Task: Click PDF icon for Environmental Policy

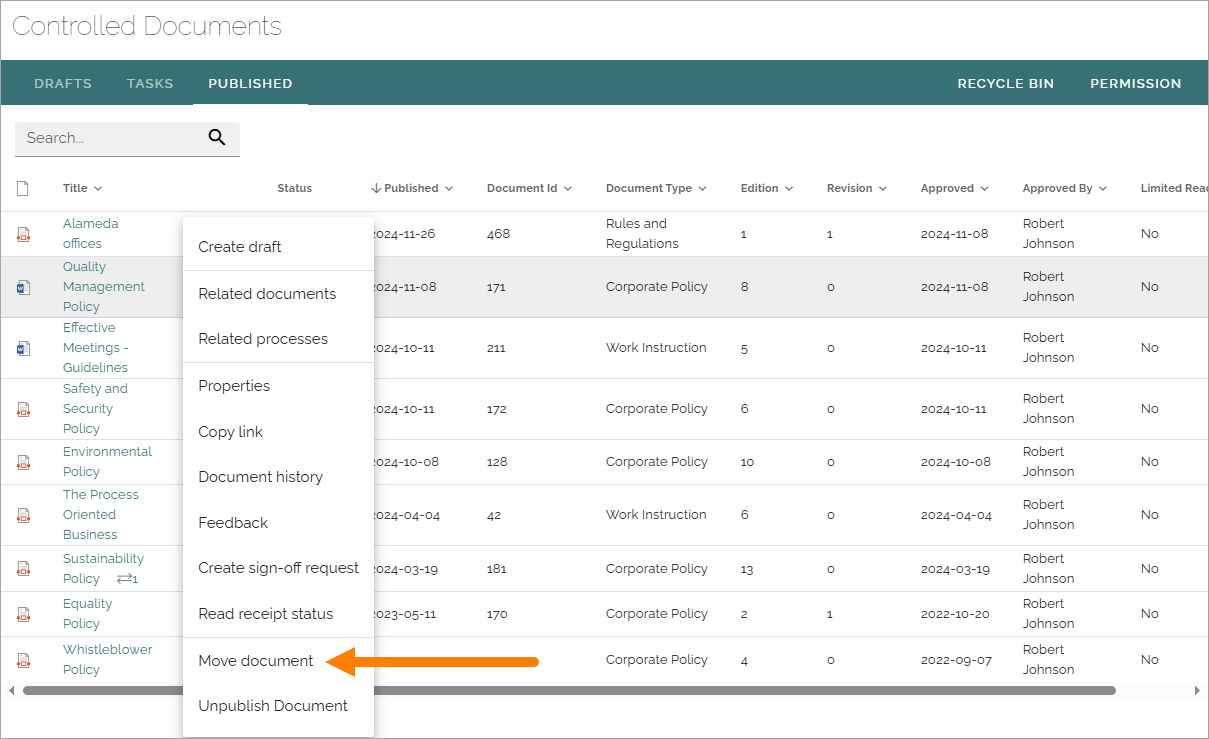Action: (23, 462)
